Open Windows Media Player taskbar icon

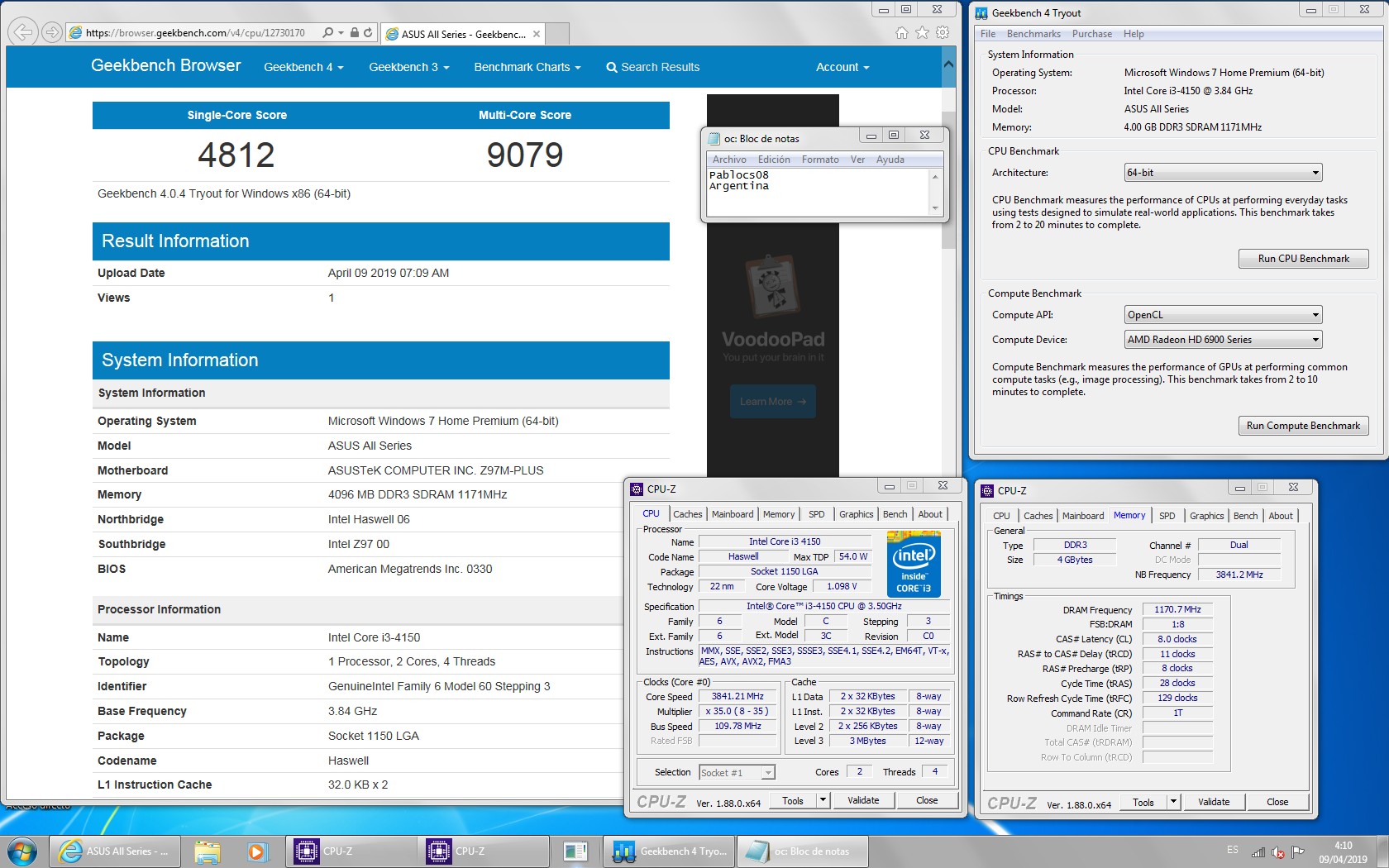(256, 851)
